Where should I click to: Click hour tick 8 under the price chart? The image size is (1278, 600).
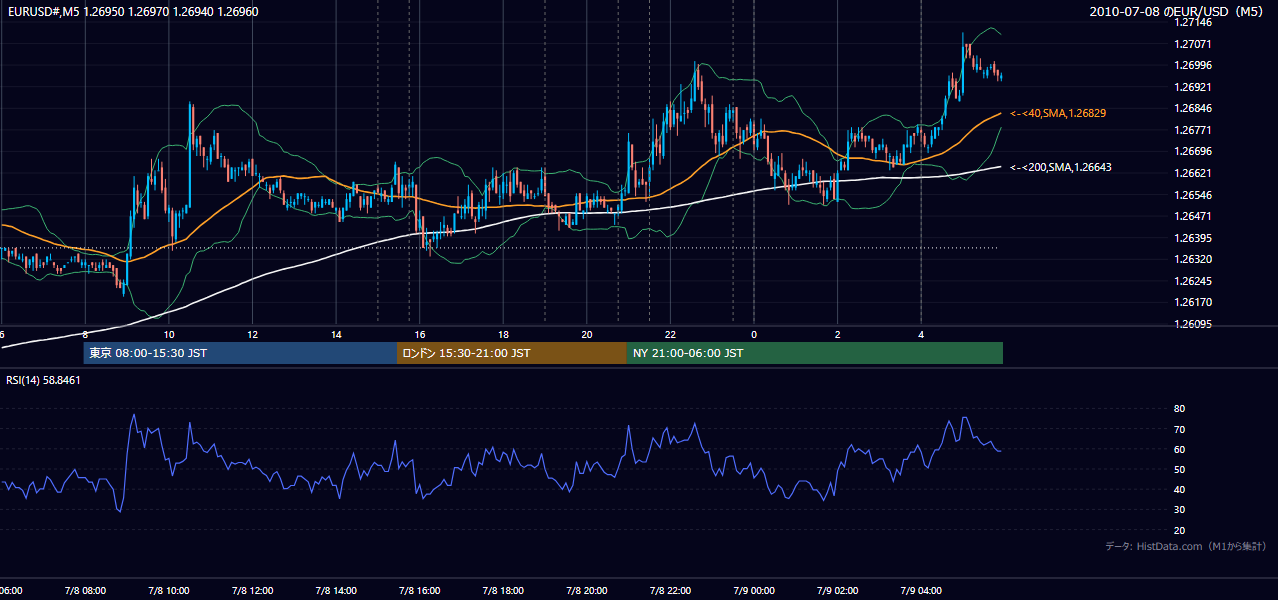pos(85,334)
